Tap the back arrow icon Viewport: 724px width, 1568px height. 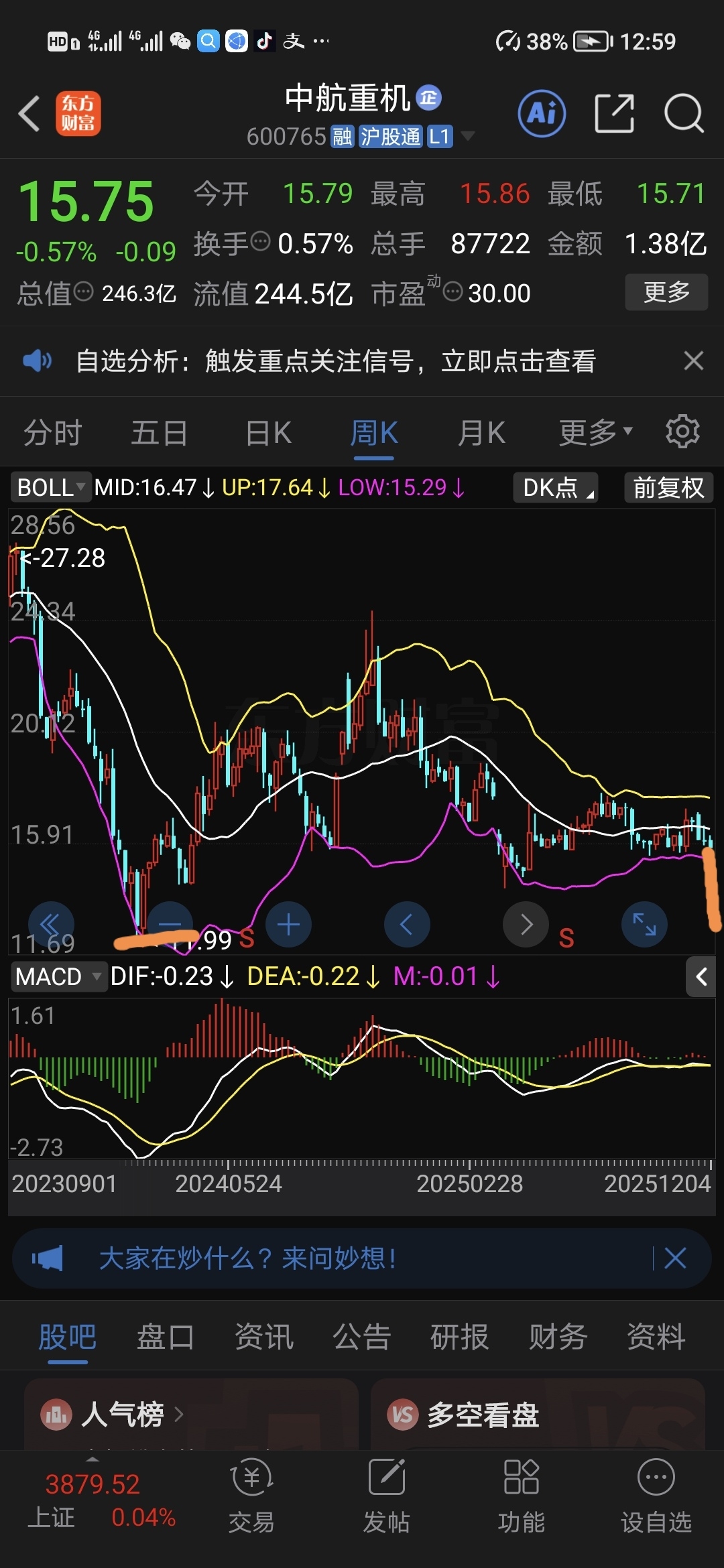click(29, 113)
